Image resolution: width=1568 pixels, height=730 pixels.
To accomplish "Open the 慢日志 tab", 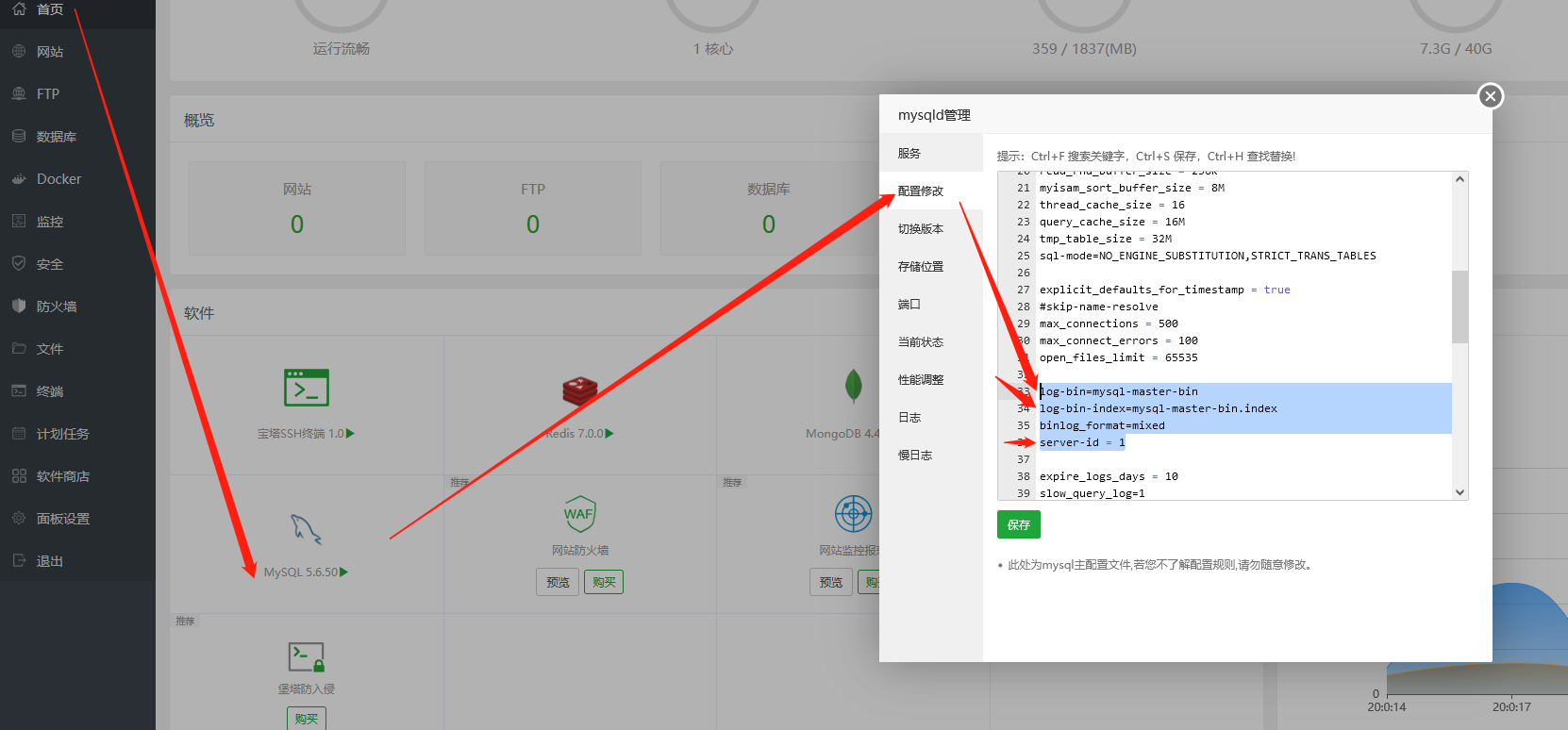I will (931, 455).
